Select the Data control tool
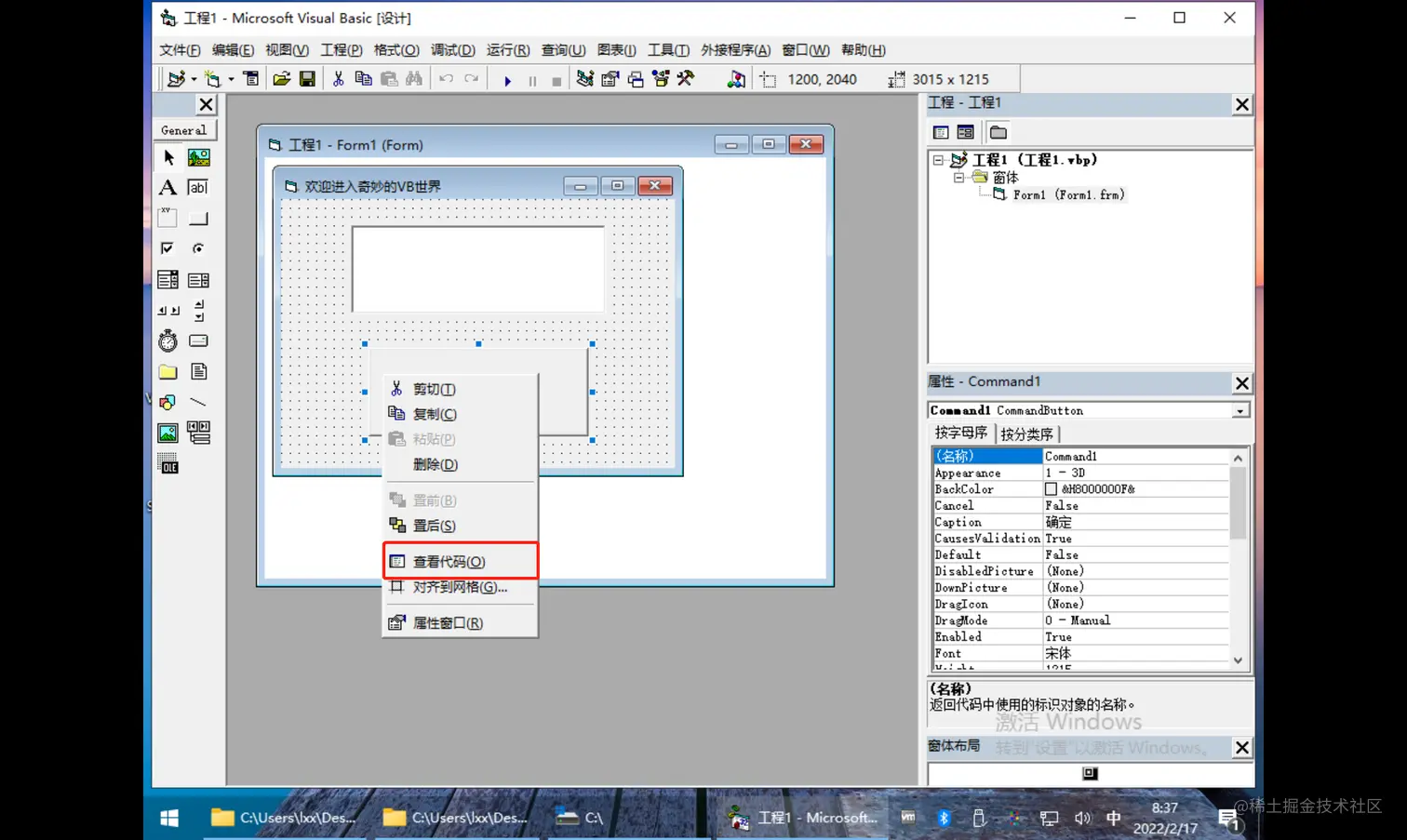 (198, 433)
